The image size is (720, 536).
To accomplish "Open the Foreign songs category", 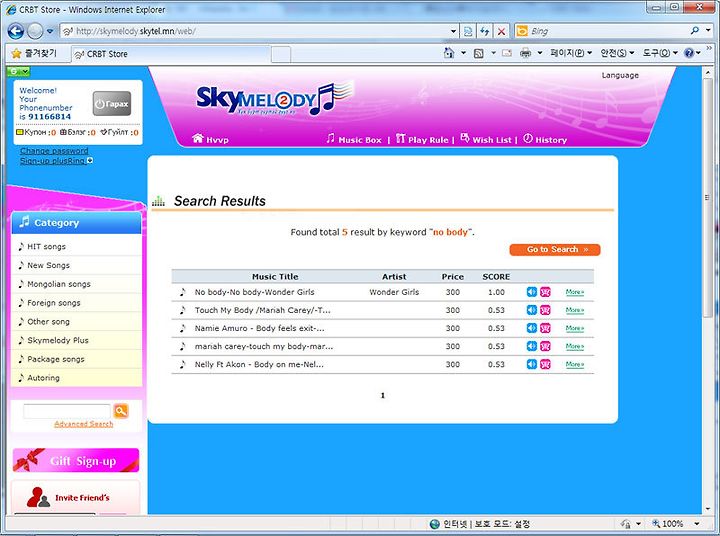I will (x=77, y=303).
